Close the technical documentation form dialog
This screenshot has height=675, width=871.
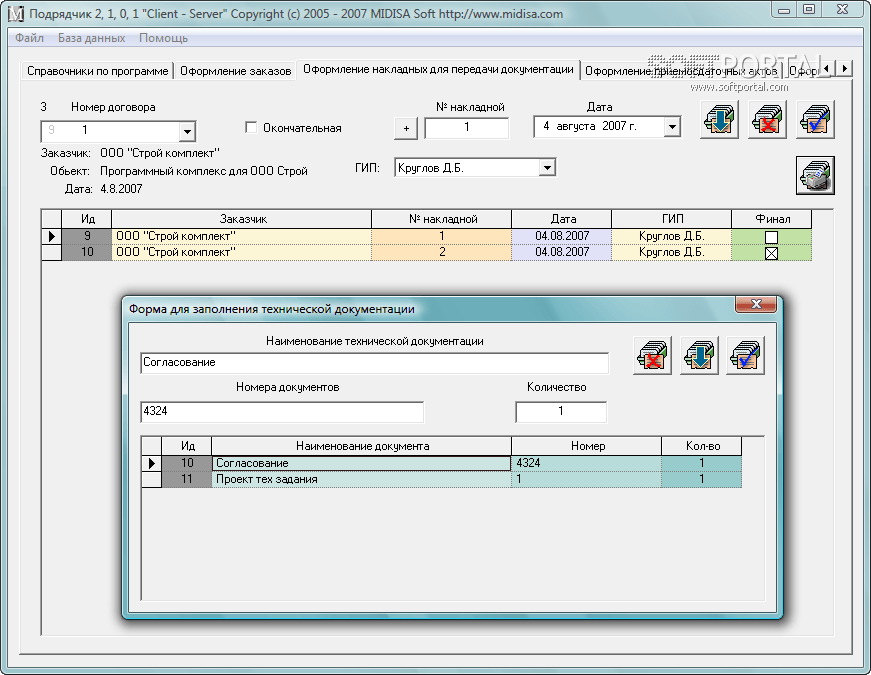[x=756, y=304]
